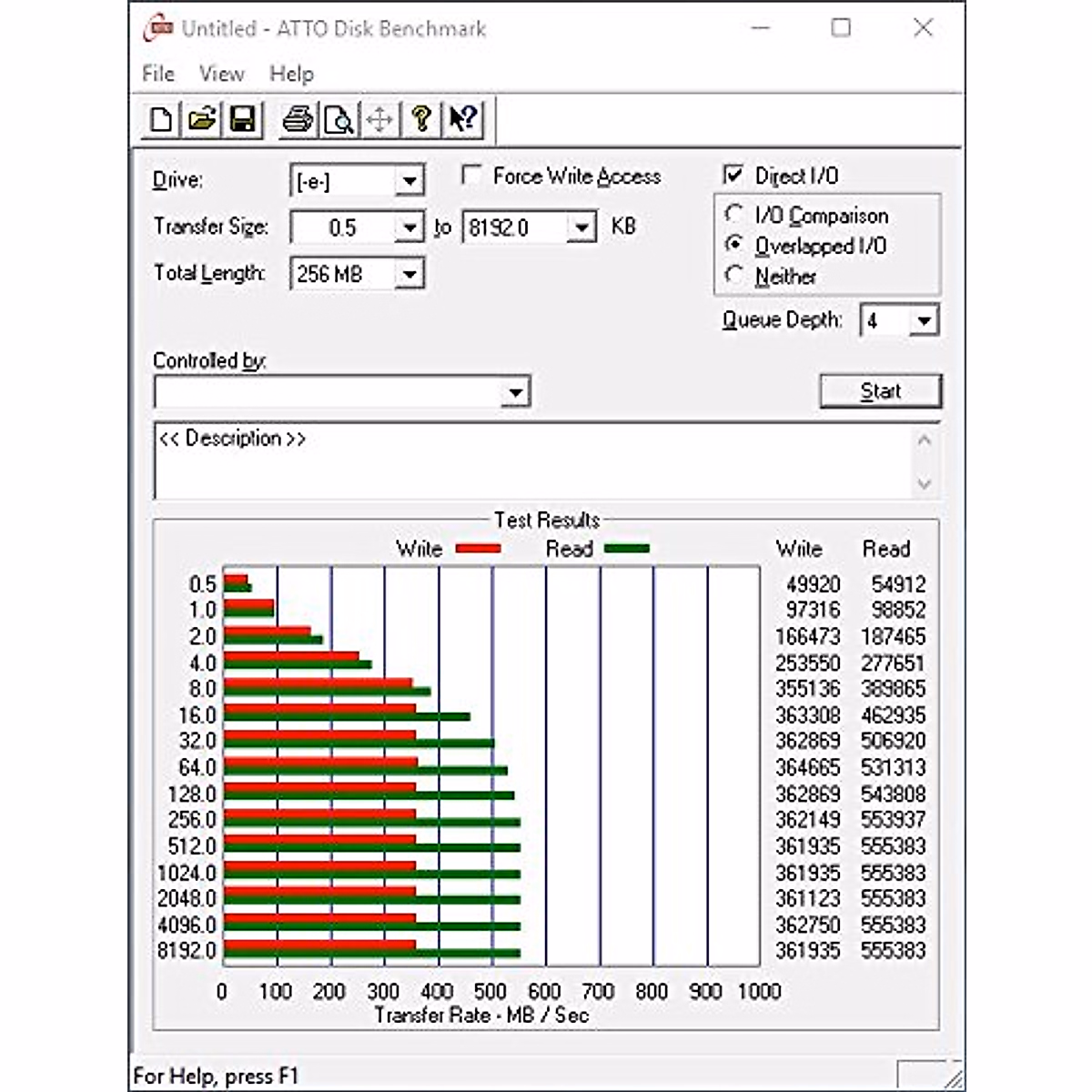Screen dimensions: 1092x1092
Task: Choose the Neither radio option
Action: point(734,275)
